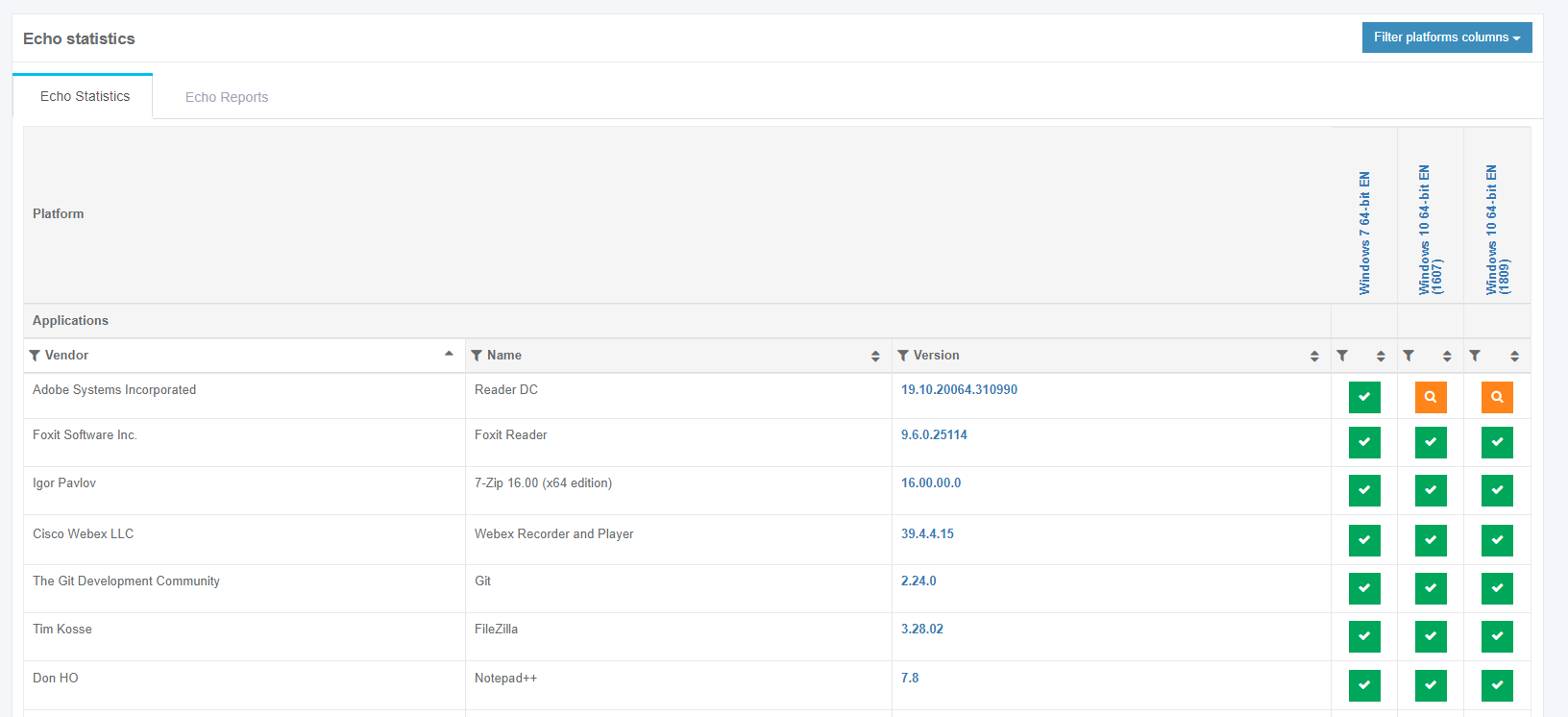1568x717 pixels.
Task: Click Git check for Windows 10 (1809)
Action: point(1497,588)
